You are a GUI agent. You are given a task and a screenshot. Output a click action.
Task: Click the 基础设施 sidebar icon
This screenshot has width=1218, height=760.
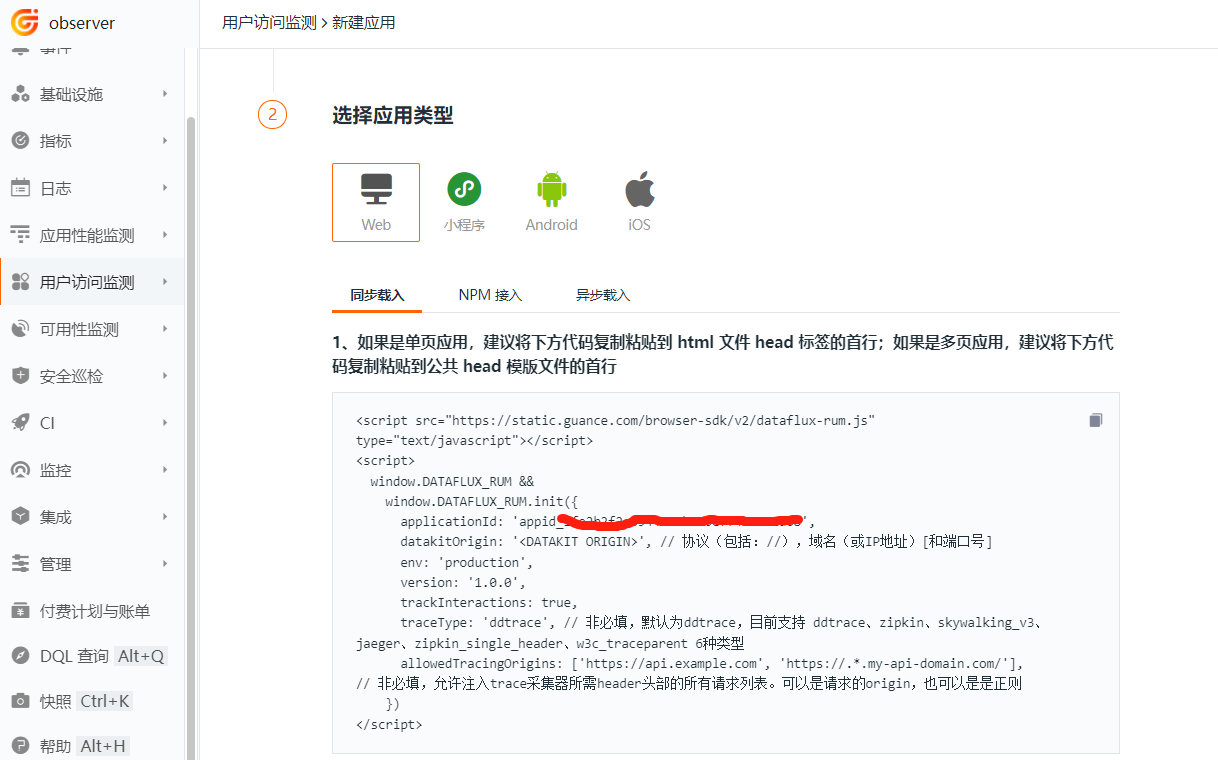[x=20, y=94]
